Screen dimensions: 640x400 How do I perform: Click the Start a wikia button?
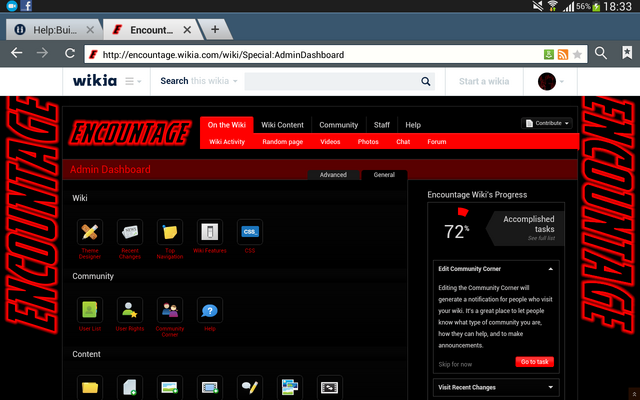pyautogui.click(x=484, y=81)
